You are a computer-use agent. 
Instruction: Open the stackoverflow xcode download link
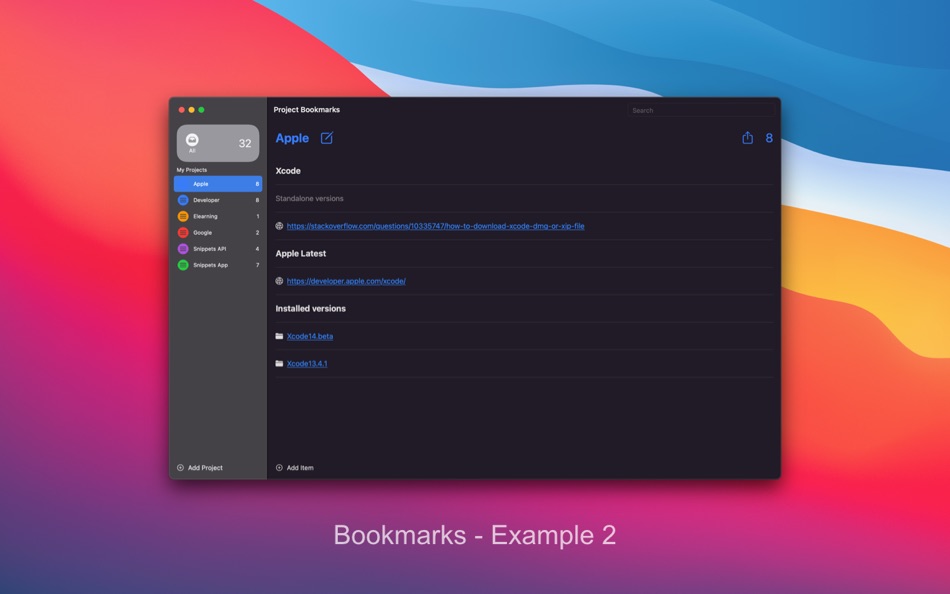tap(436, 226)
